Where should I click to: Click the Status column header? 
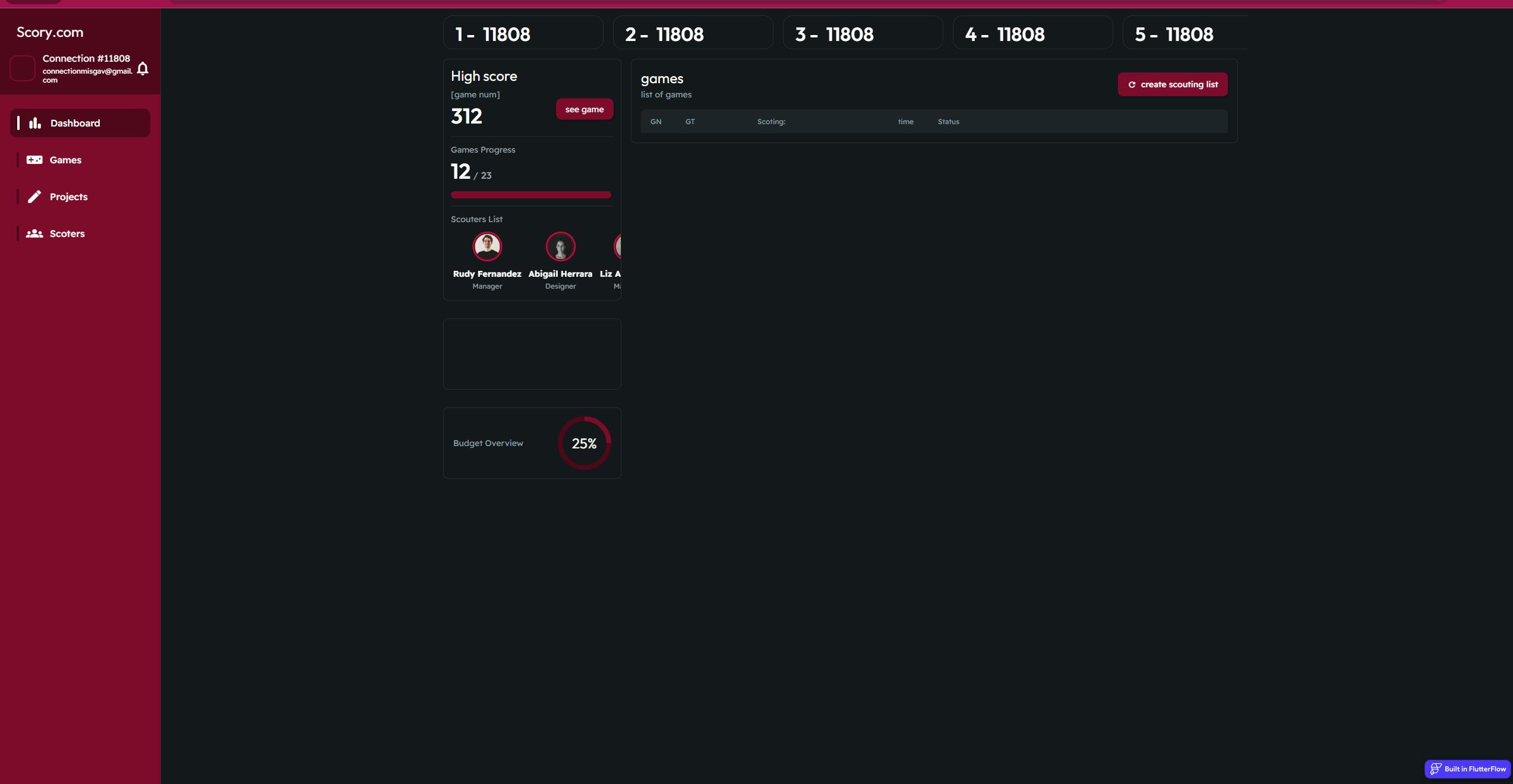coord(948,122)
